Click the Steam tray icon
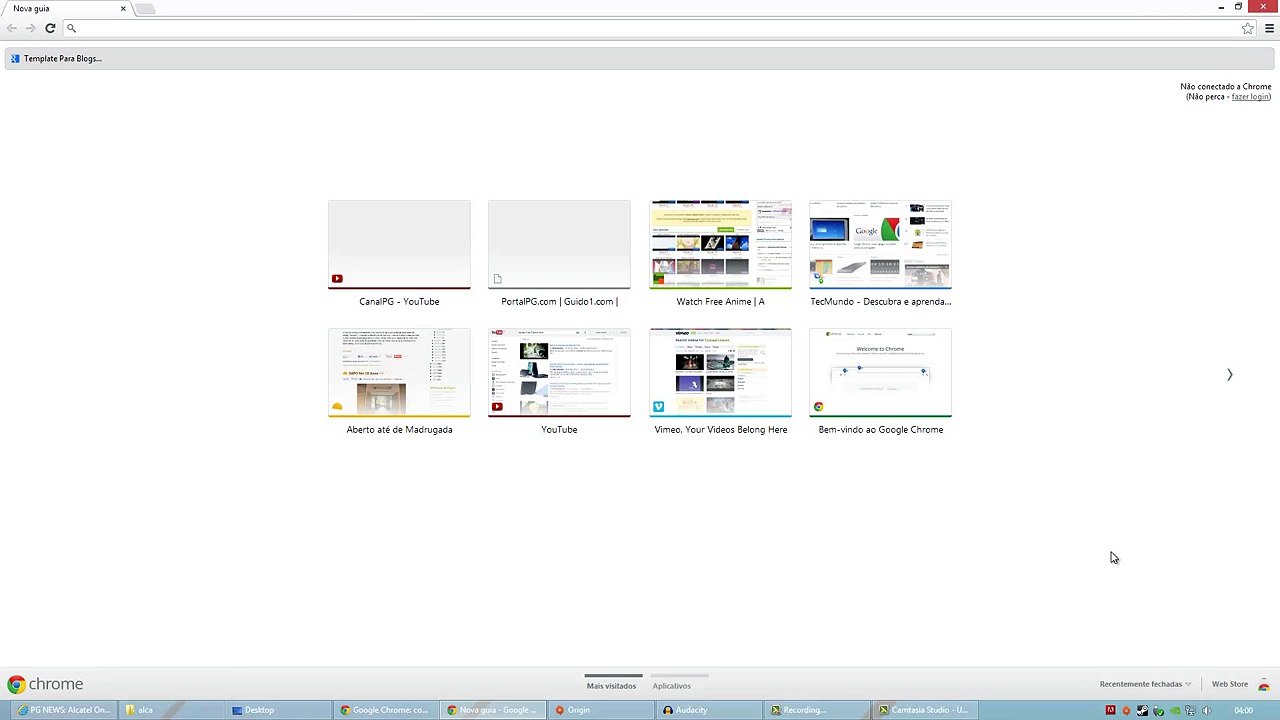 pos(1142,710)
